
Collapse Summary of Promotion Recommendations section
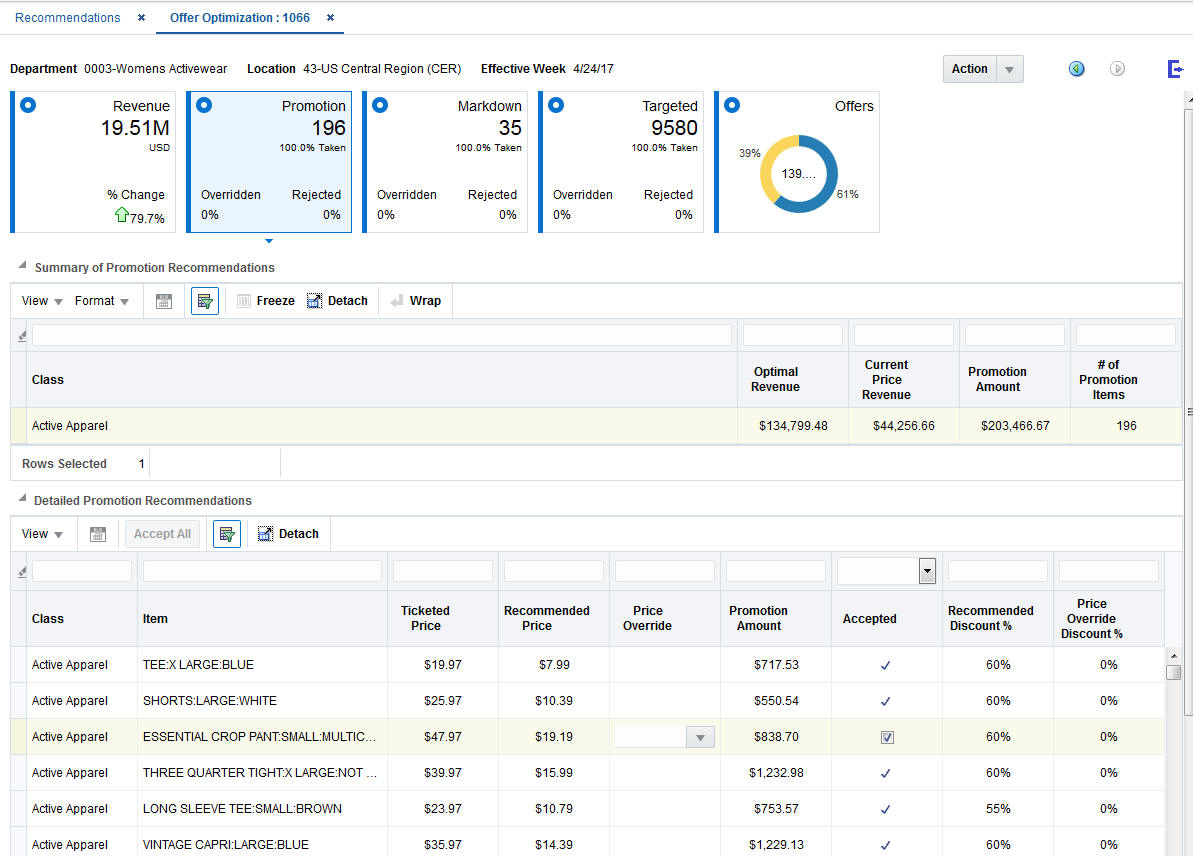click(22, 266)
